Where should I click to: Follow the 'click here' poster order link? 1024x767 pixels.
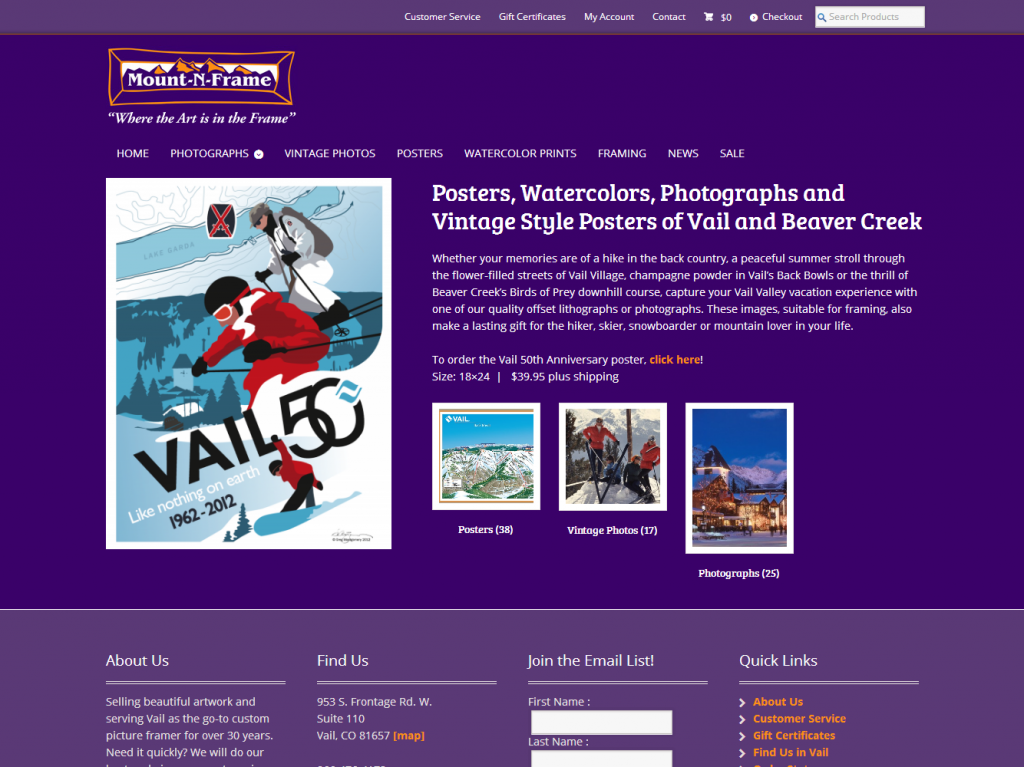(675, 360)
